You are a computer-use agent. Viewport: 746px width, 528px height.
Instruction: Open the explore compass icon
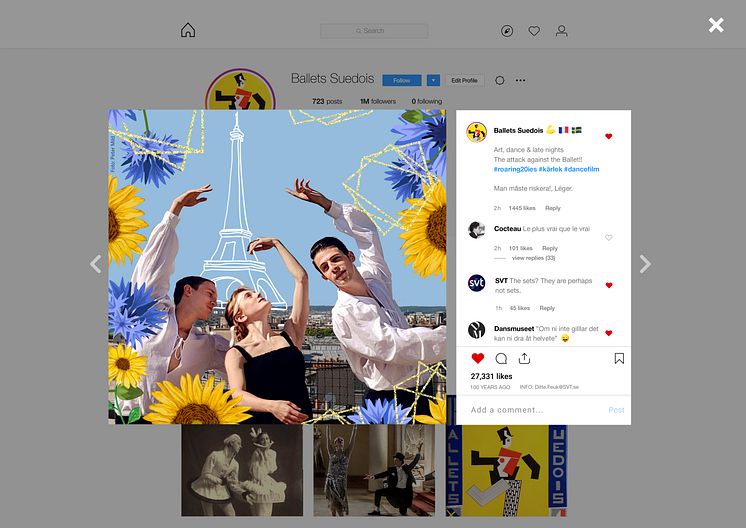tap(507, 31)
